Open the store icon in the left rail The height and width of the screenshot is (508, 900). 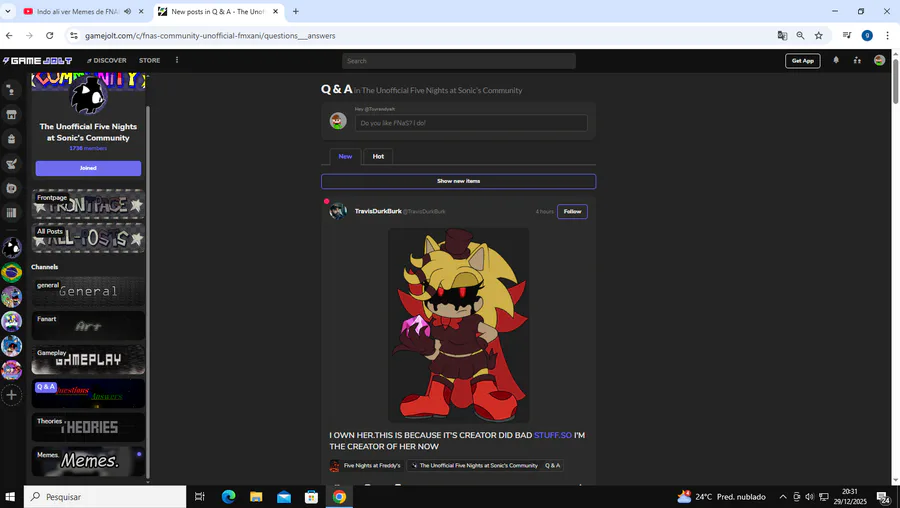pyautogui.click(x=11, y=115)
